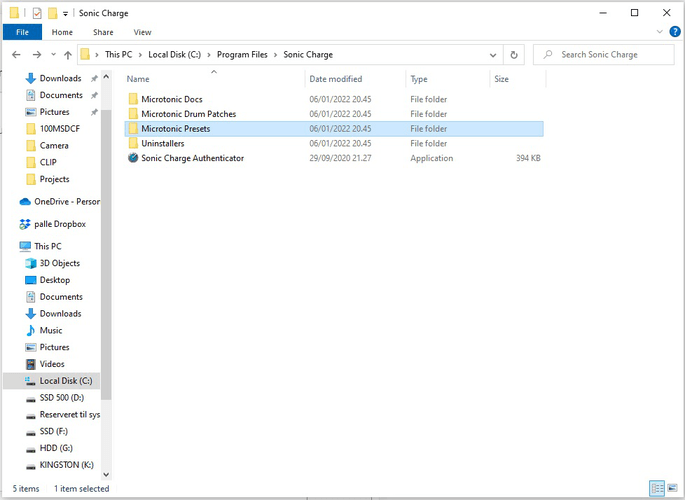Viewport: 685px width, 500px height.
Task: Click the Search Sonic Charge box
Action: (603, 55)
